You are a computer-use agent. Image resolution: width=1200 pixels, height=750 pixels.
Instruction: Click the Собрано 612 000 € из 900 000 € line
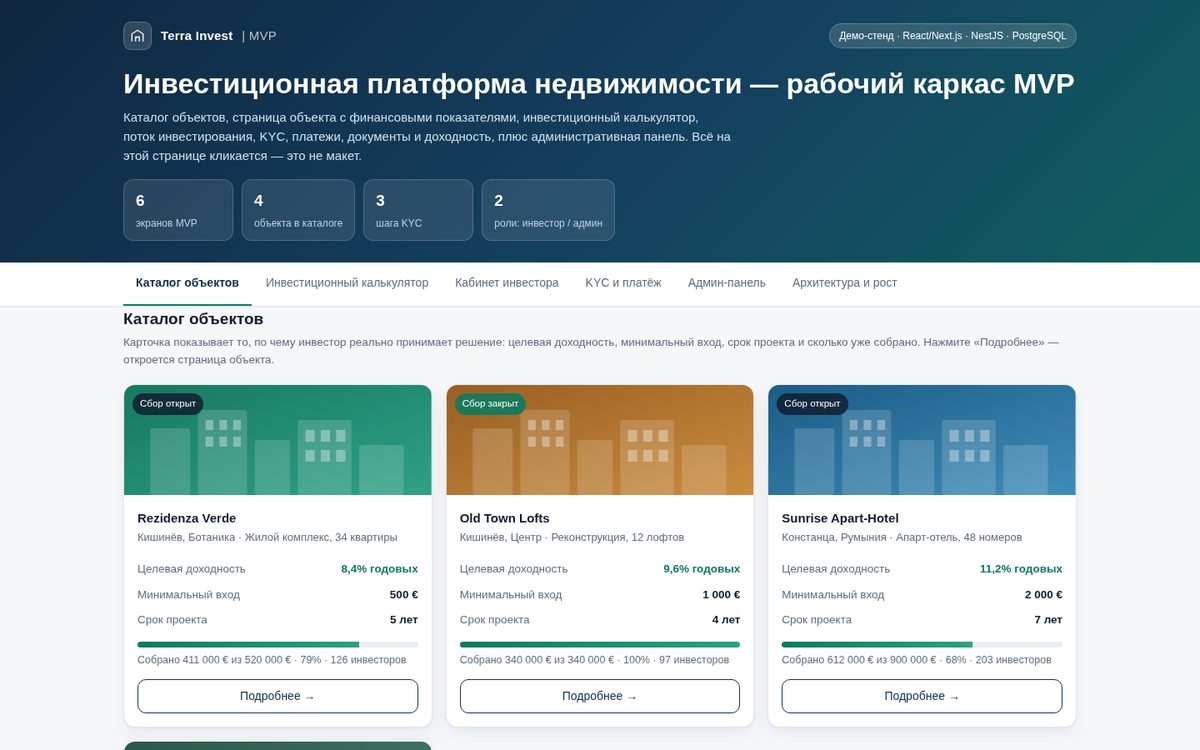pyautogui.click(x=916, y=660)
